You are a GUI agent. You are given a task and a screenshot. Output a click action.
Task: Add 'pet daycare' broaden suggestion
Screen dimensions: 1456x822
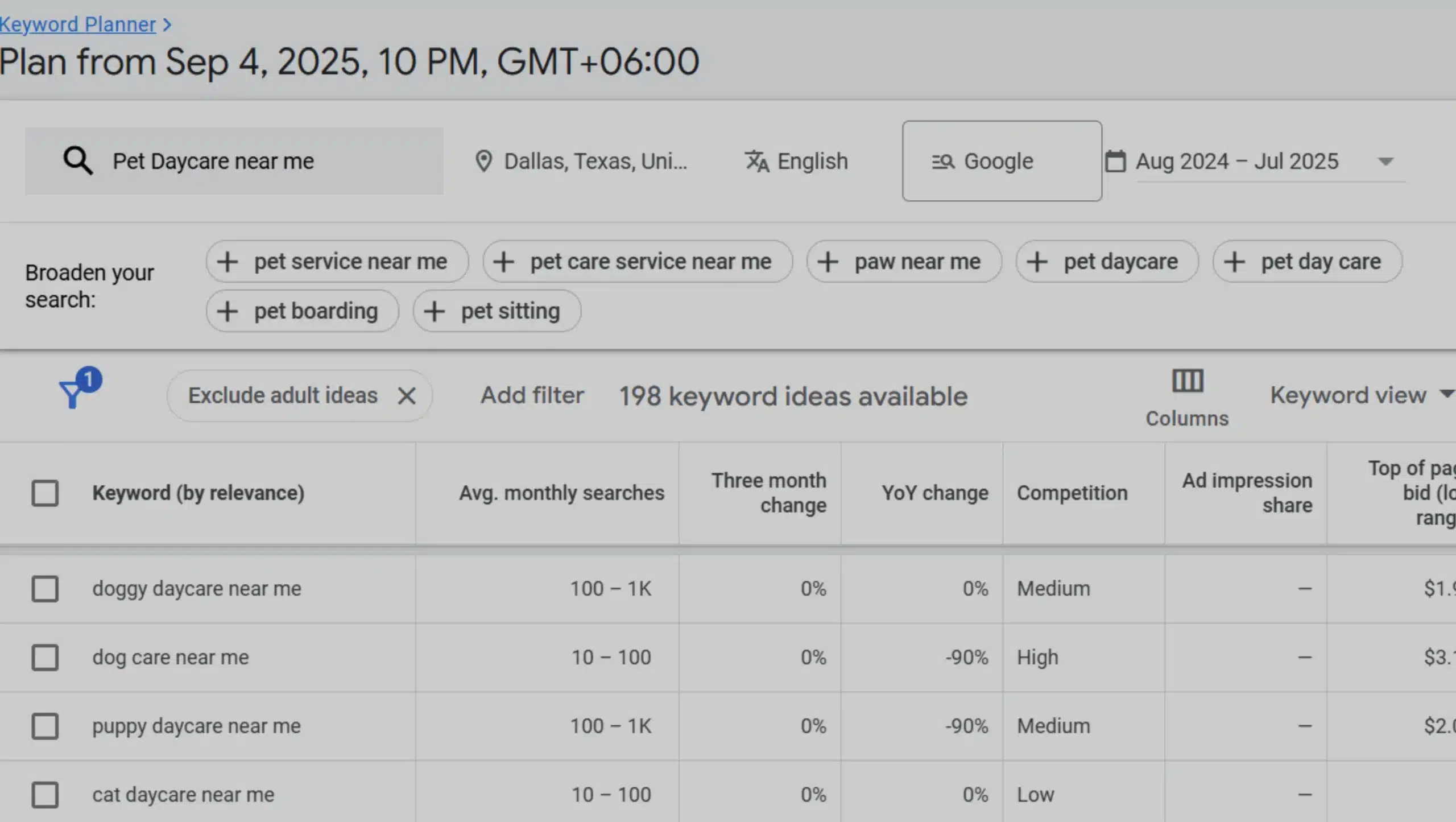(x=1107, y=262)
